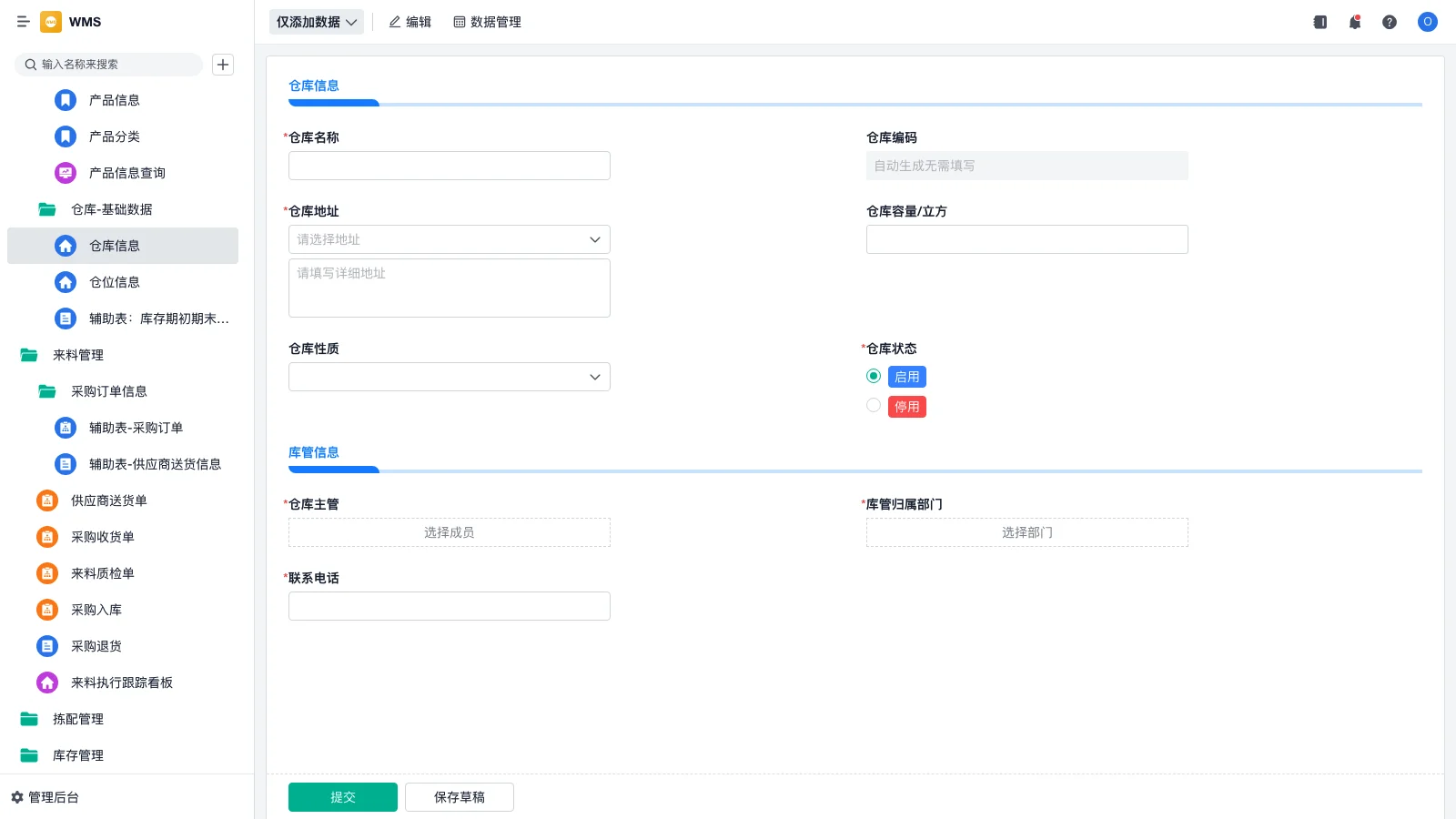This screenshot has width=1456, height=819.
Task: Click the 产品分类 form icon
Action: coord(66,136)
